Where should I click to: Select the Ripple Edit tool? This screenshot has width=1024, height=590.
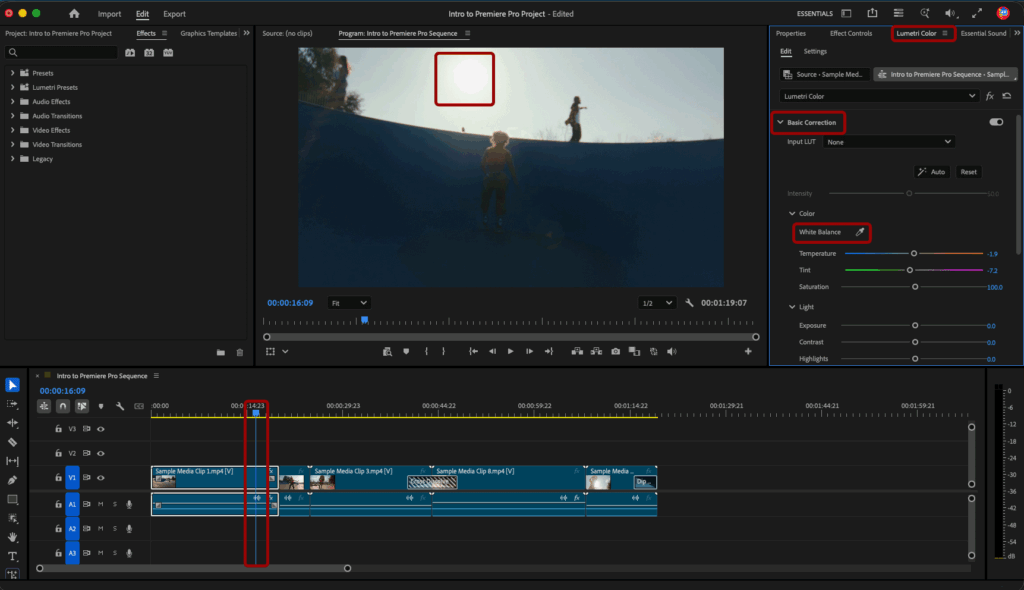click(x=12, y=423)
